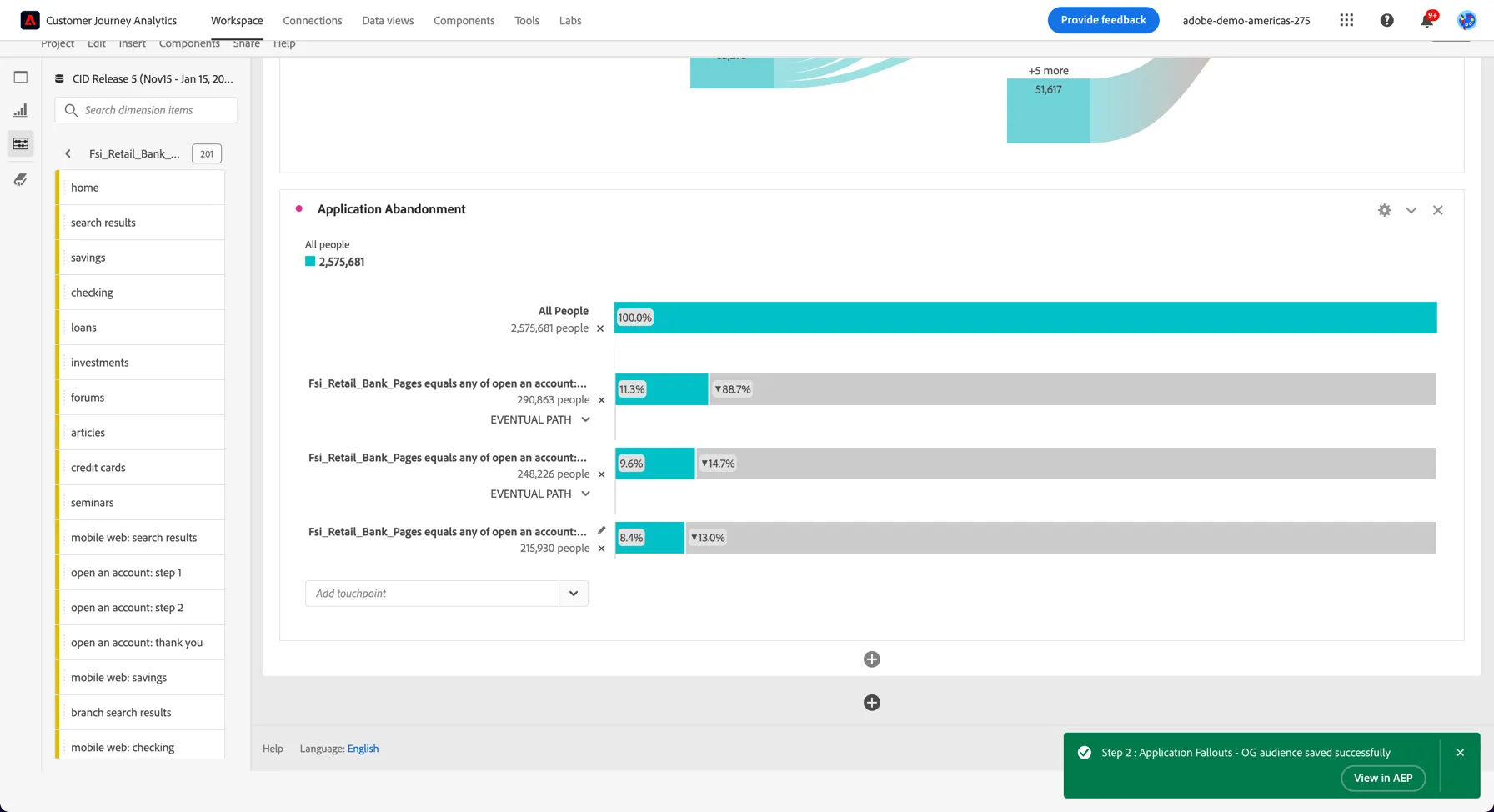Click the lower plus button to add panel
This screenshot has height=812, width=1494.
872,703
